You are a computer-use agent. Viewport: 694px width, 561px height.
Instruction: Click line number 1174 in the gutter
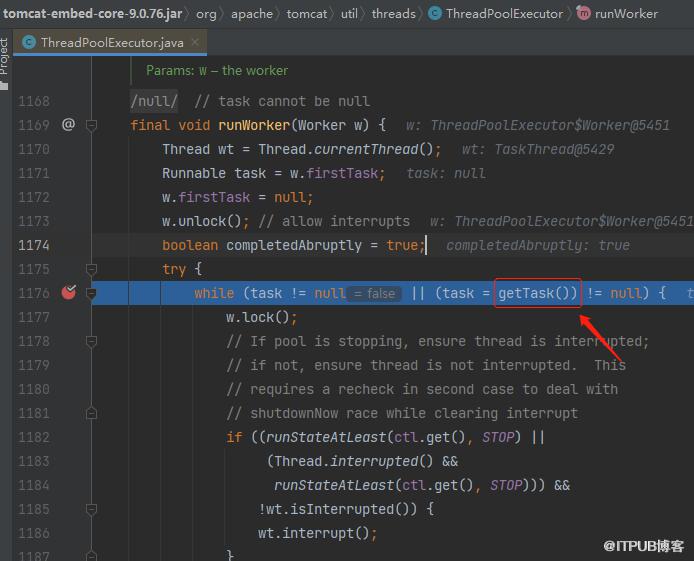pos(34,245)
